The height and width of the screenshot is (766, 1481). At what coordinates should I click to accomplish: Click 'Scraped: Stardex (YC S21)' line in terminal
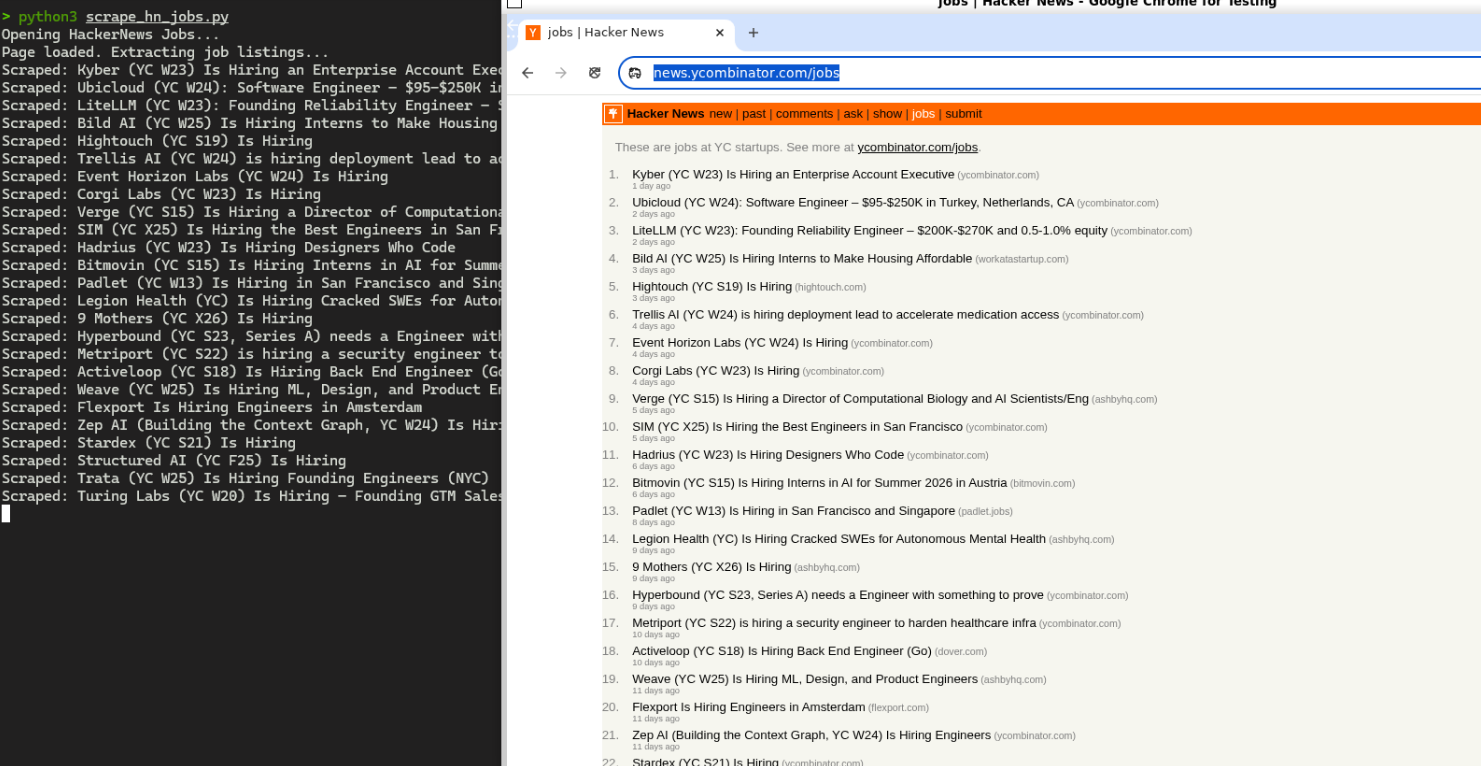coord(149,443)
